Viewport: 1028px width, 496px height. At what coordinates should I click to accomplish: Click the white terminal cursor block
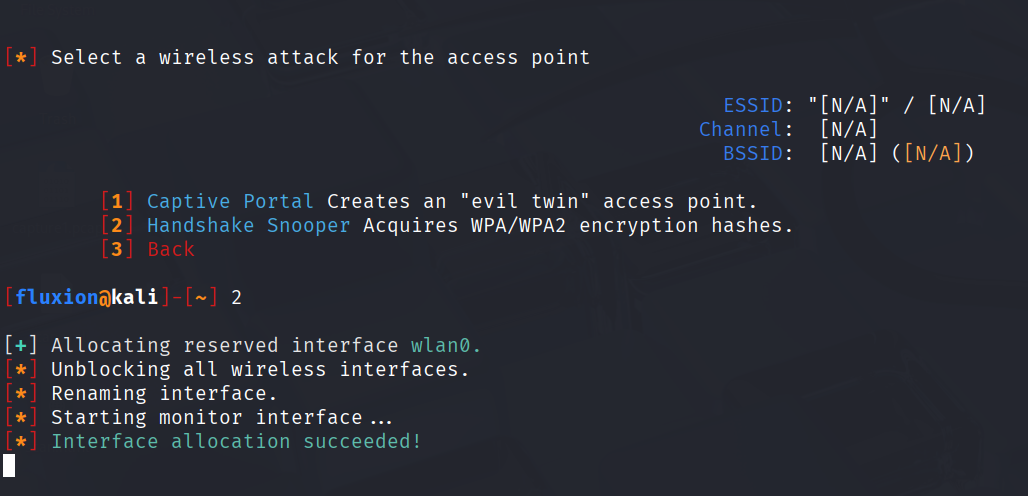(x=9, y=465)
